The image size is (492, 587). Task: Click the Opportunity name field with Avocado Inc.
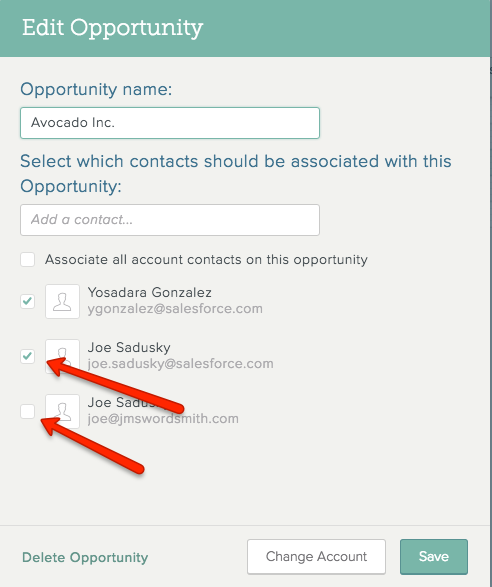tap(170, 123)
